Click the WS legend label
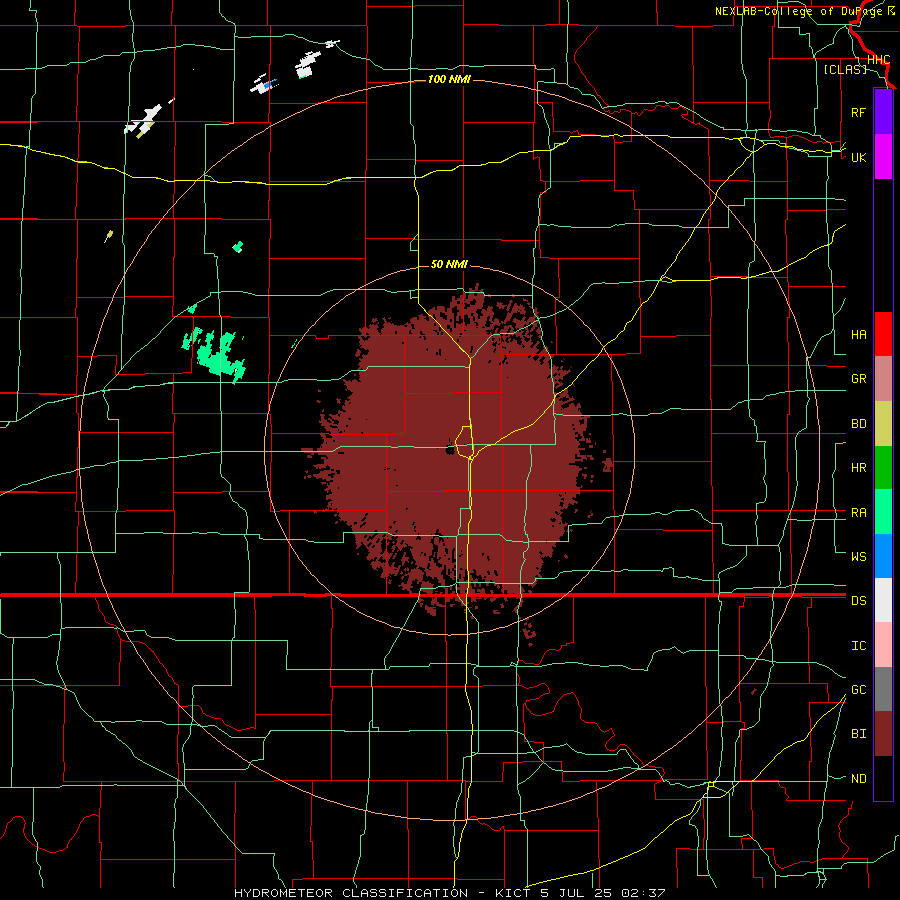 [858, 557]
